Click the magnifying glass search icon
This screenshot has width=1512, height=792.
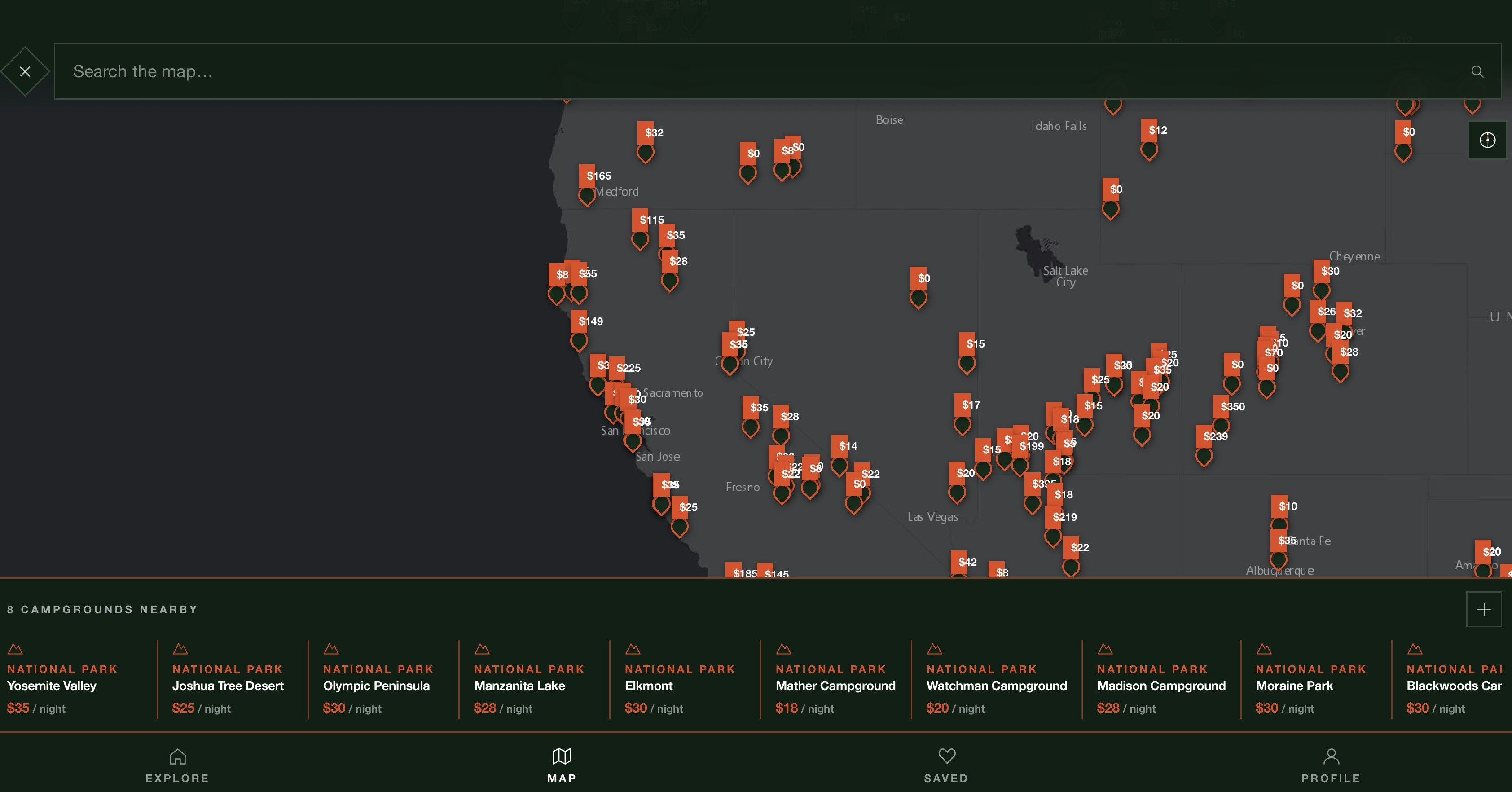(x=1477, y=72)
